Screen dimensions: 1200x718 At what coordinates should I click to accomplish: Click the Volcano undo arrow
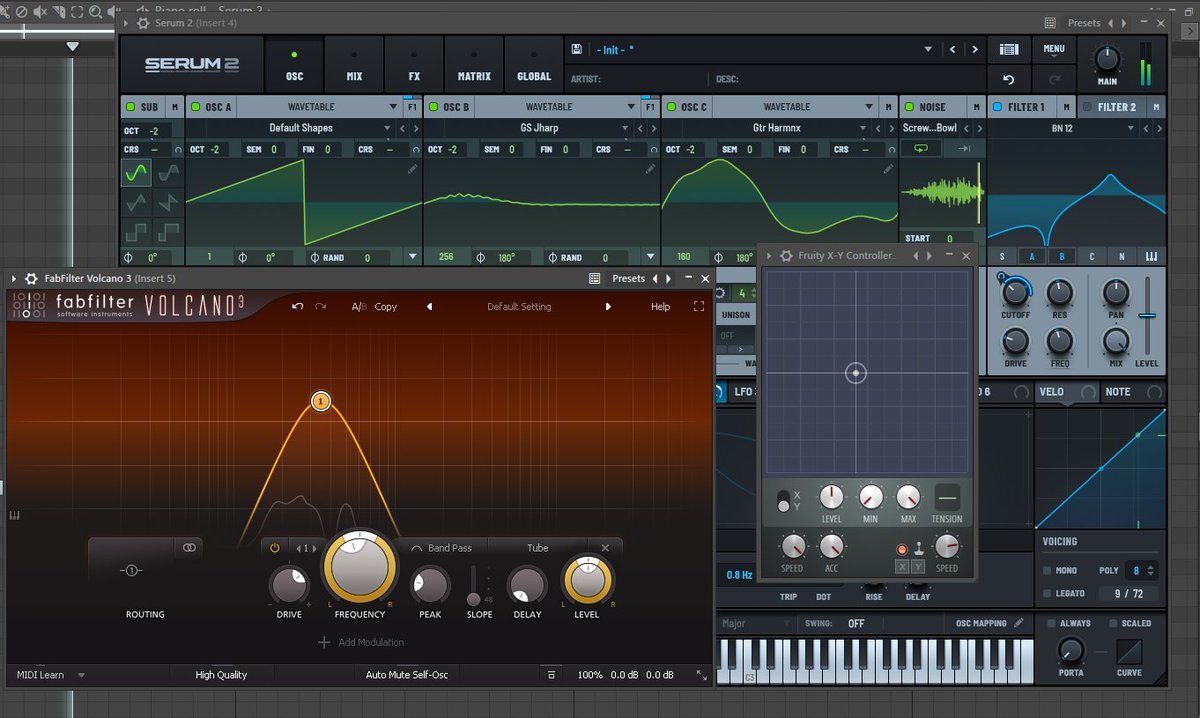coord(297,306)
